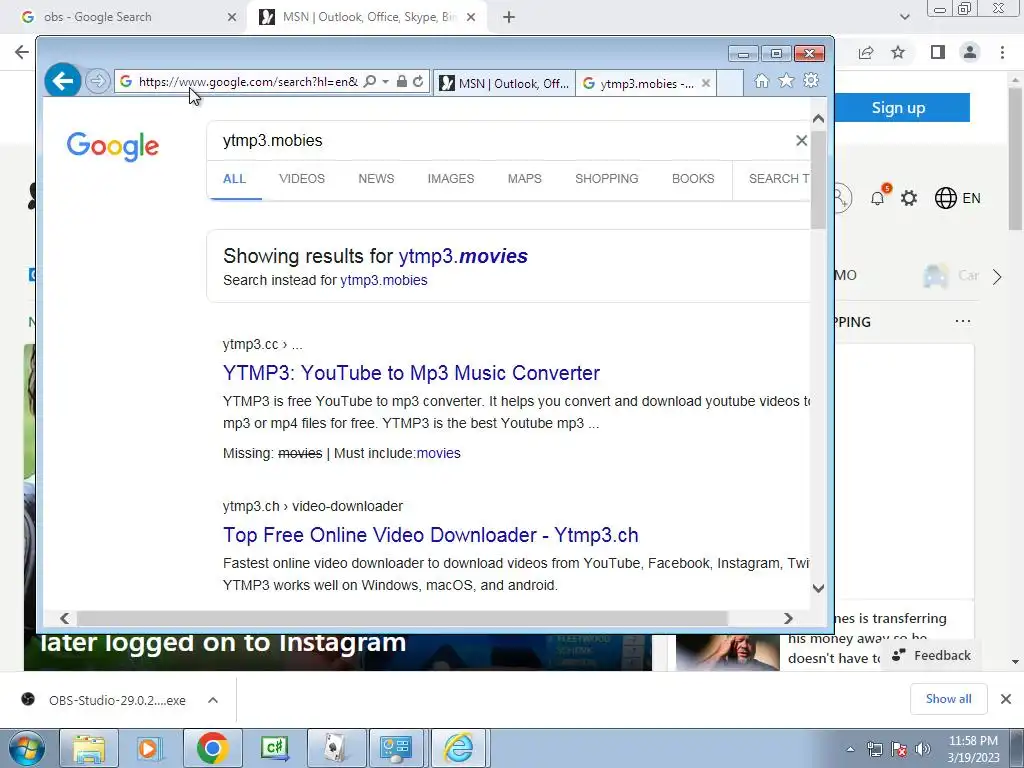Open MSN settings gear
This screenshot has width=1024, height=768.
click(908, 198)
